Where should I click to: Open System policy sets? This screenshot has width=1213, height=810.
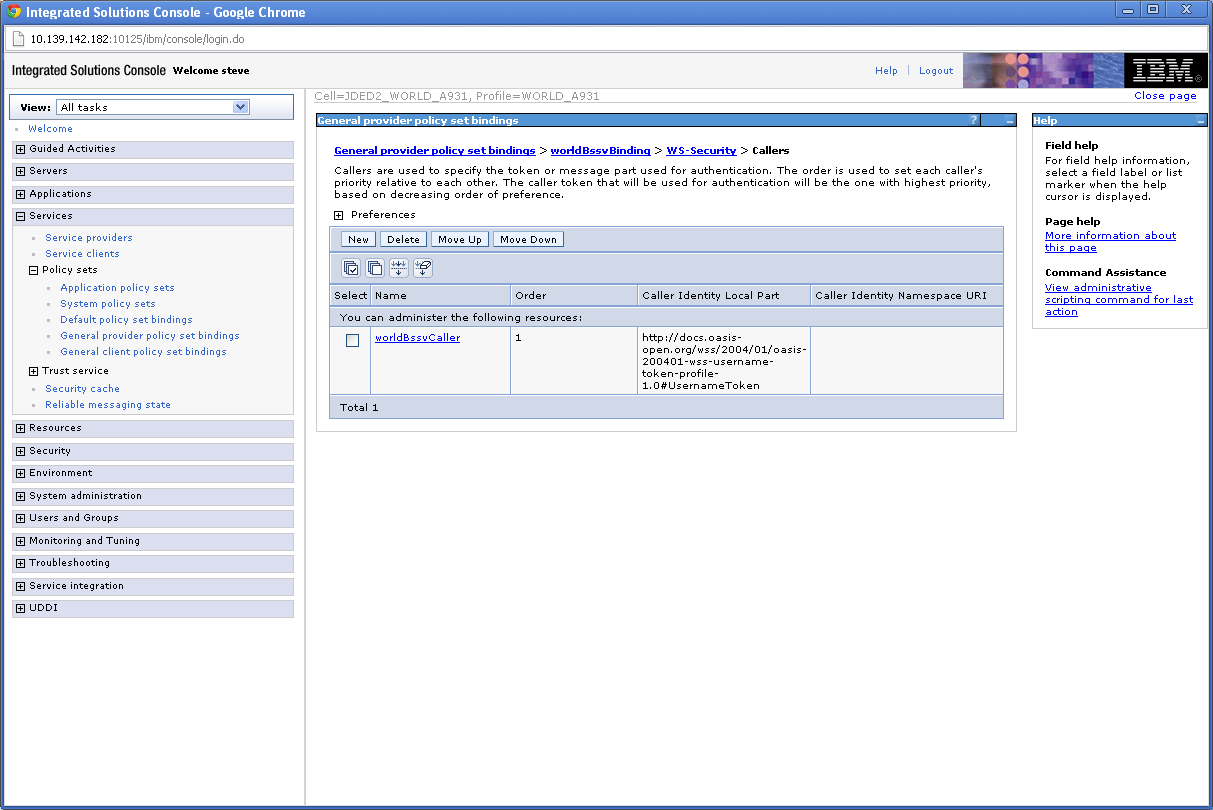point(108,304)
